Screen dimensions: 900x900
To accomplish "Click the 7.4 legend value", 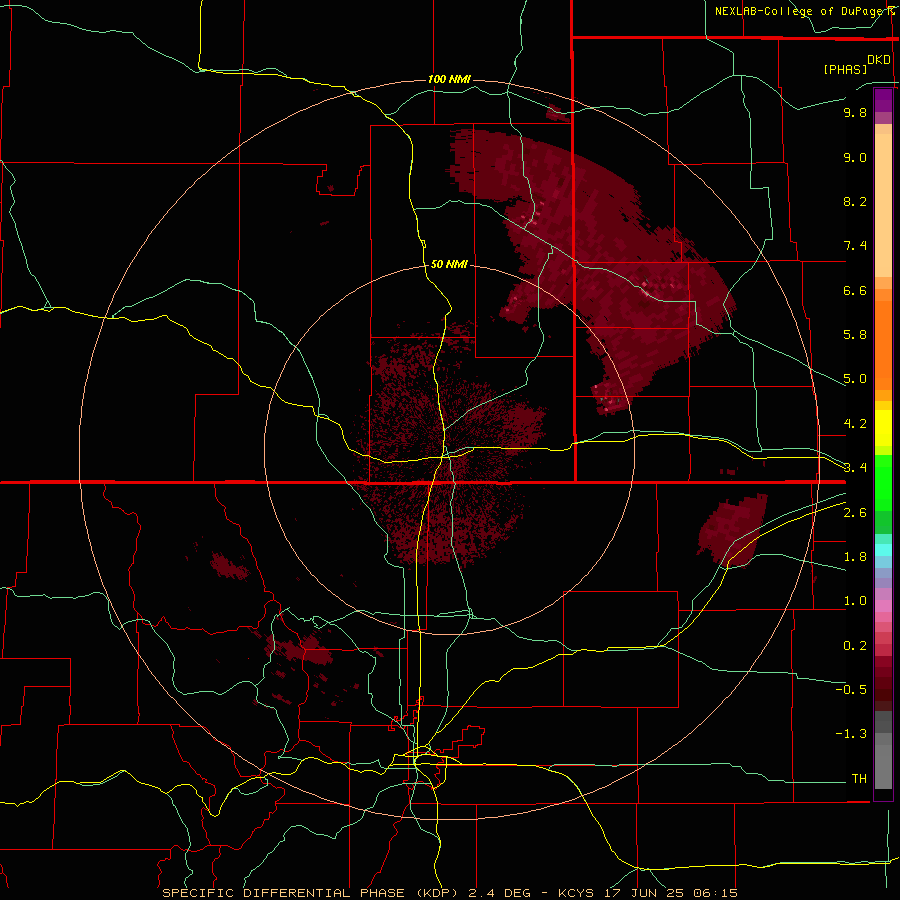I will pos(855,246).
